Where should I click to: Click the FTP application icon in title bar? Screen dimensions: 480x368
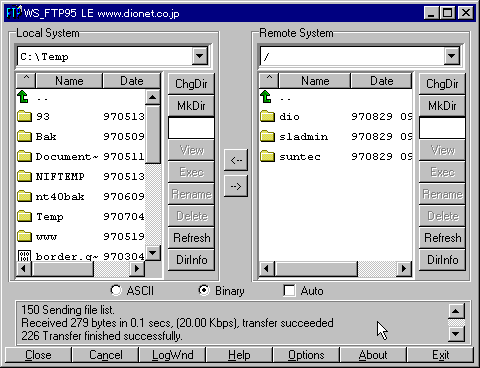pyautogui.click(x=14, y=13)
